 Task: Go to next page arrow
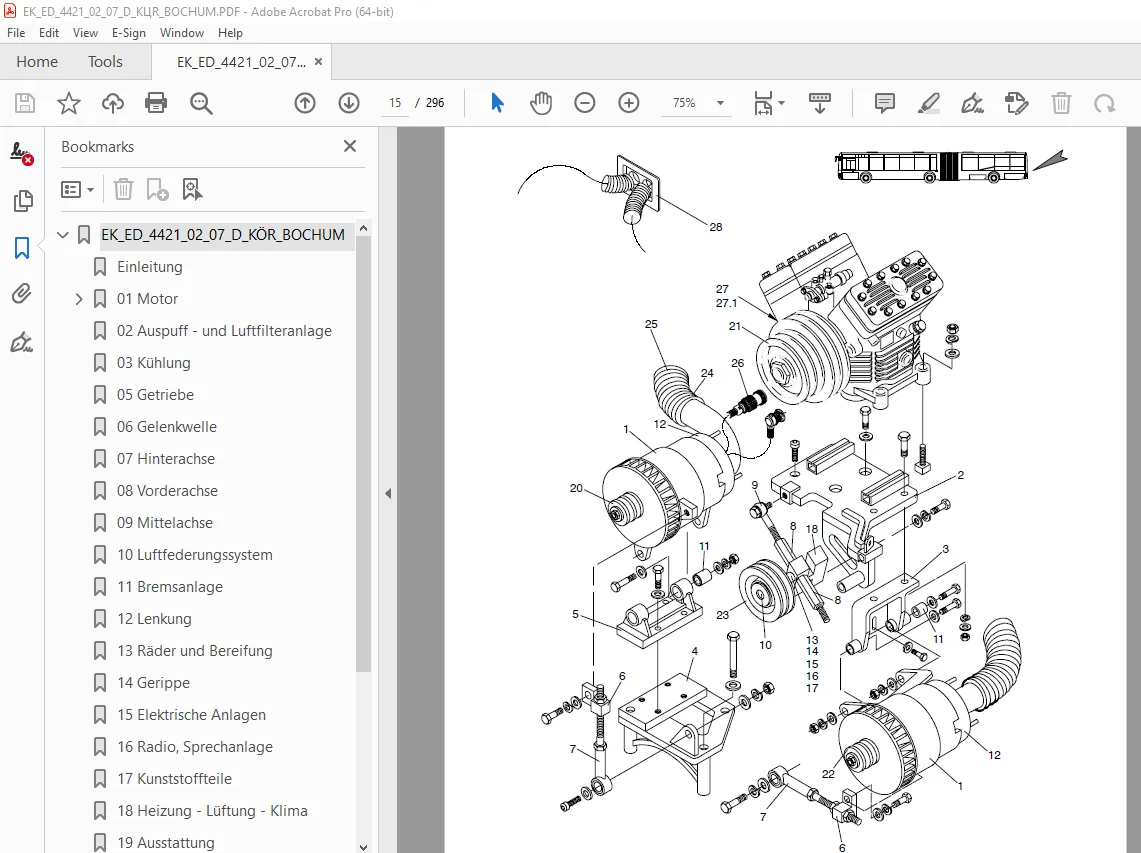pyautogui.click(x=349, y=103)
